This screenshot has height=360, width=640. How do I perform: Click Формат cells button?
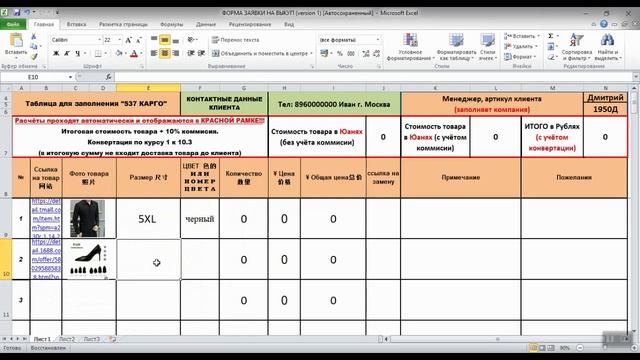pyautogui.click(x=519, y=57)
